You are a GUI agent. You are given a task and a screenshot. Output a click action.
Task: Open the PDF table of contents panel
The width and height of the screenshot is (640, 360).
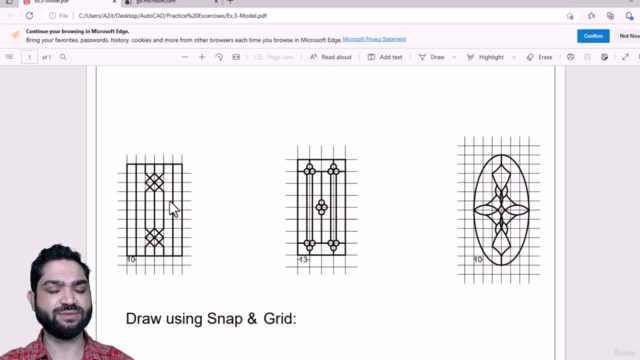click(9, 57)
